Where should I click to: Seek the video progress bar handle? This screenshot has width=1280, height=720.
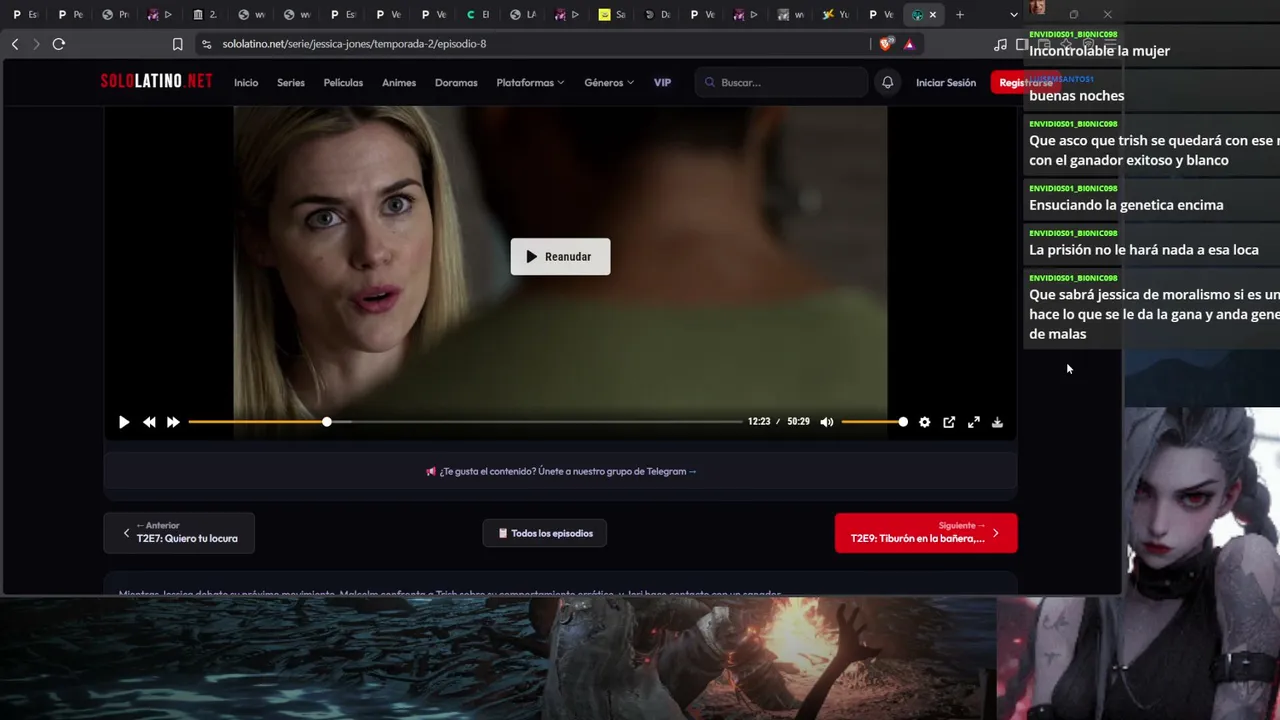click(x=327, y=422)
